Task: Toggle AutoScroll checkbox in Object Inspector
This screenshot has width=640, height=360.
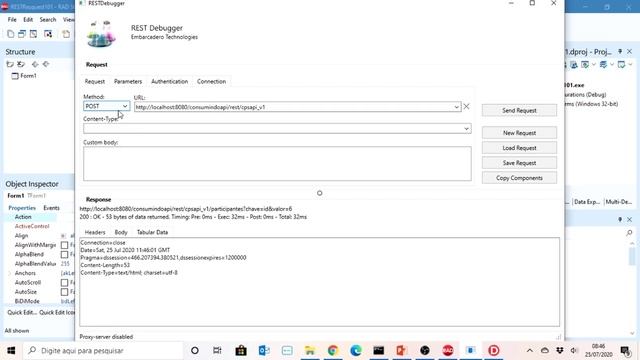Action: coord(64,282)
